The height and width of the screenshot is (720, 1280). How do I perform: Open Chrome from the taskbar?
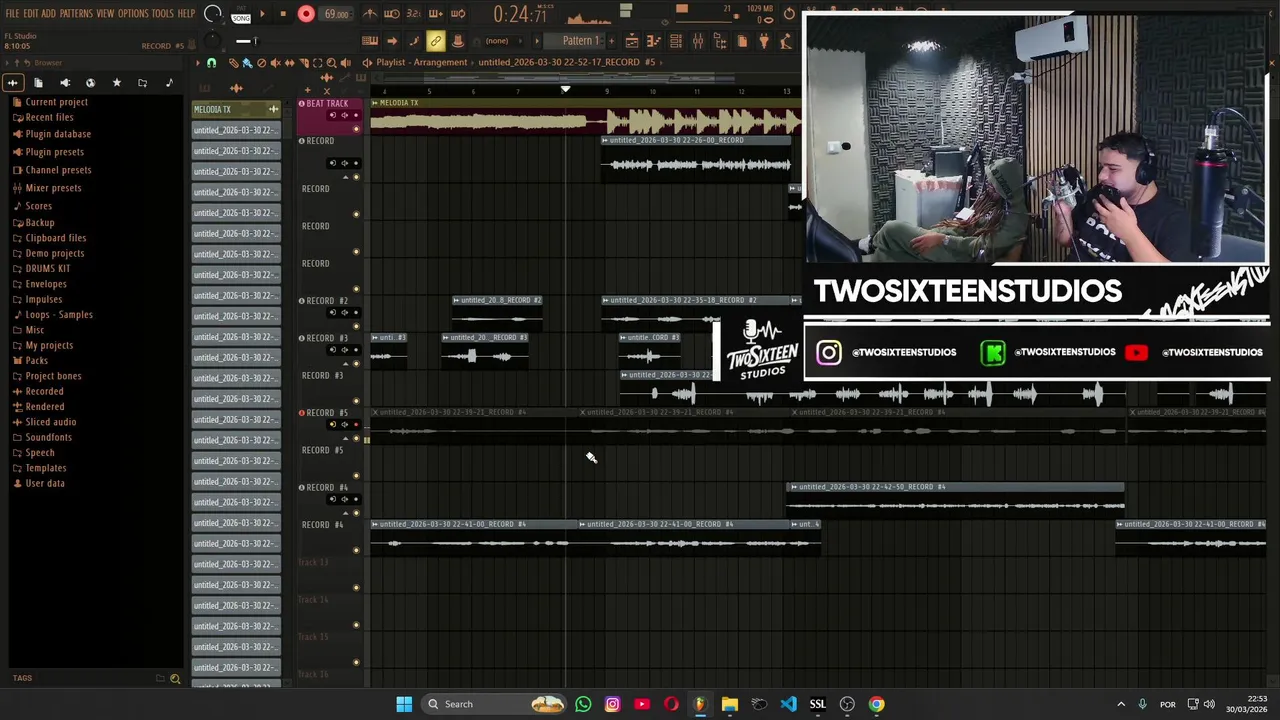876,704
